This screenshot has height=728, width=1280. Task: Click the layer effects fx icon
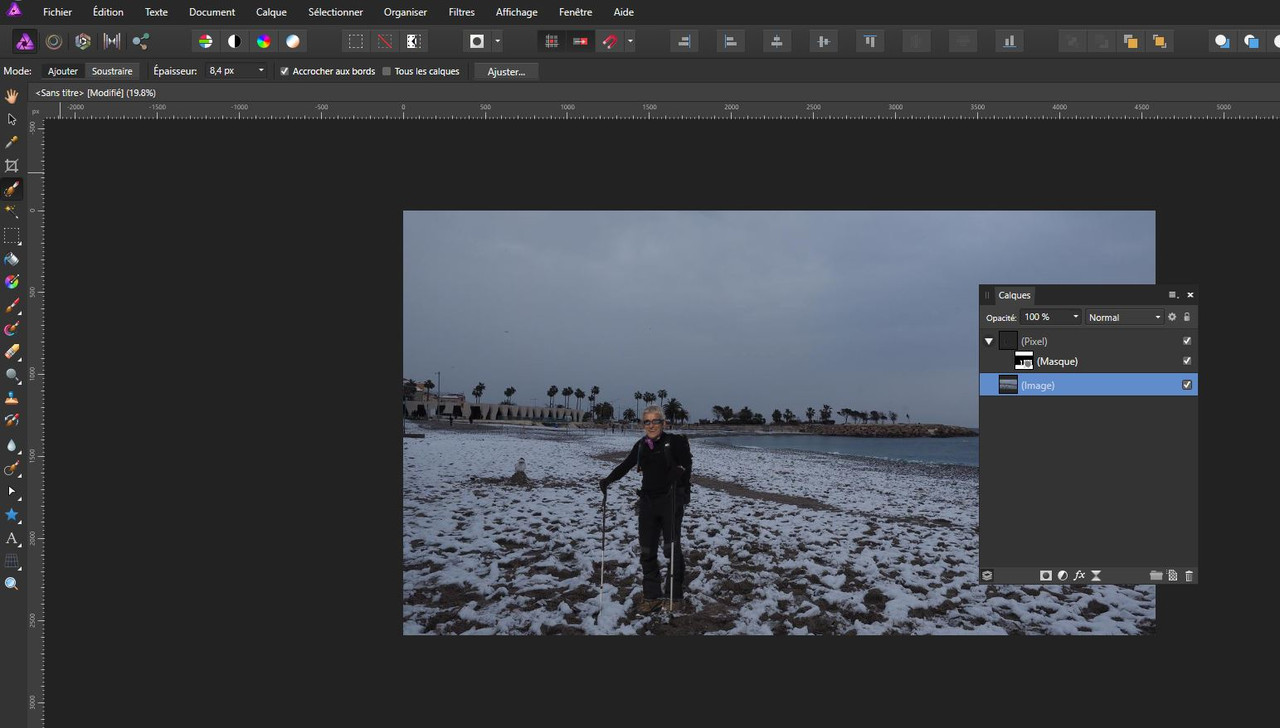[x=1079, y=576]
